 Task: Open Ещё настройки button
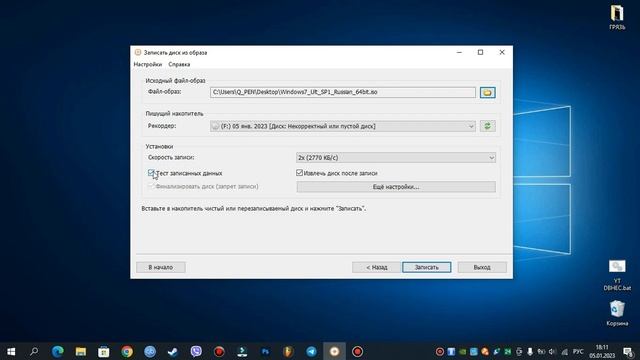click(396, 187)
